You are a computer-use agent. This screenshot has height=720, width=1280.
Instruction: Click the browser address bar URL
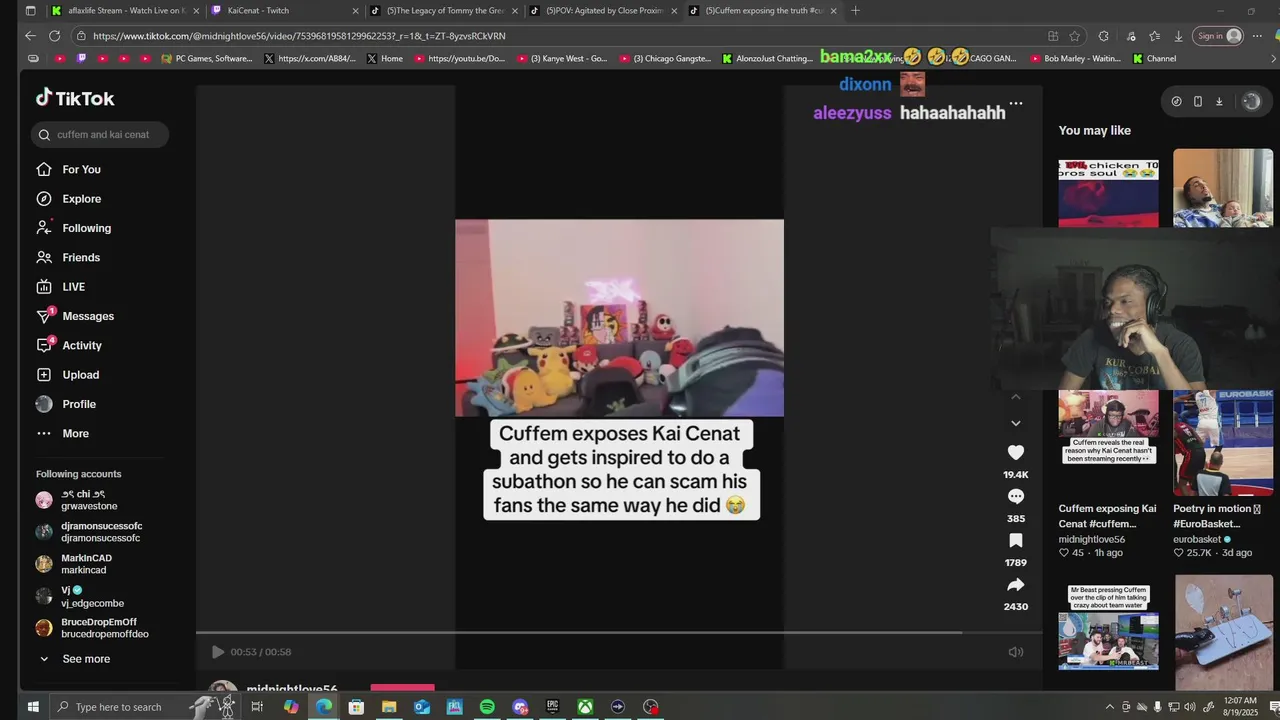coord(299,36)
